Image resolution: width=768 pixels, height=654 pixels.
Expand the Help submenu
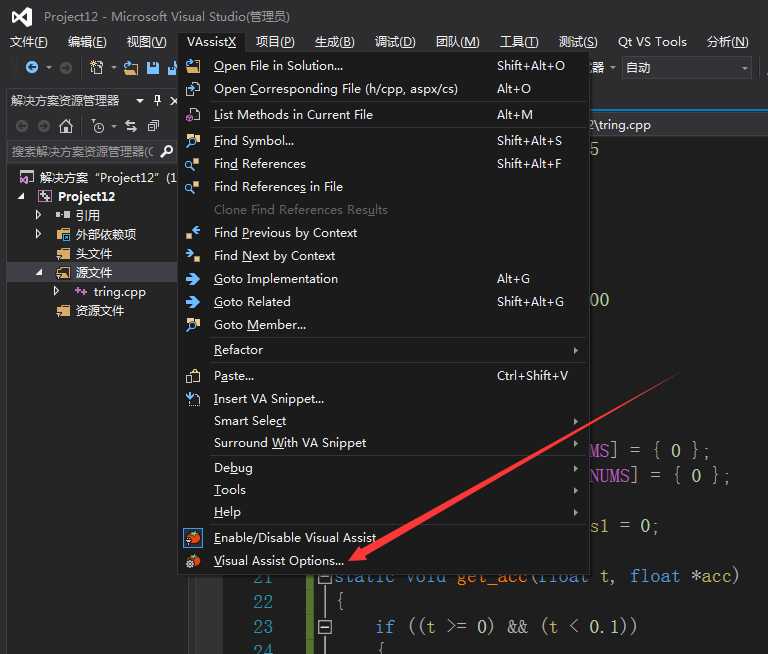pos(384,512)
